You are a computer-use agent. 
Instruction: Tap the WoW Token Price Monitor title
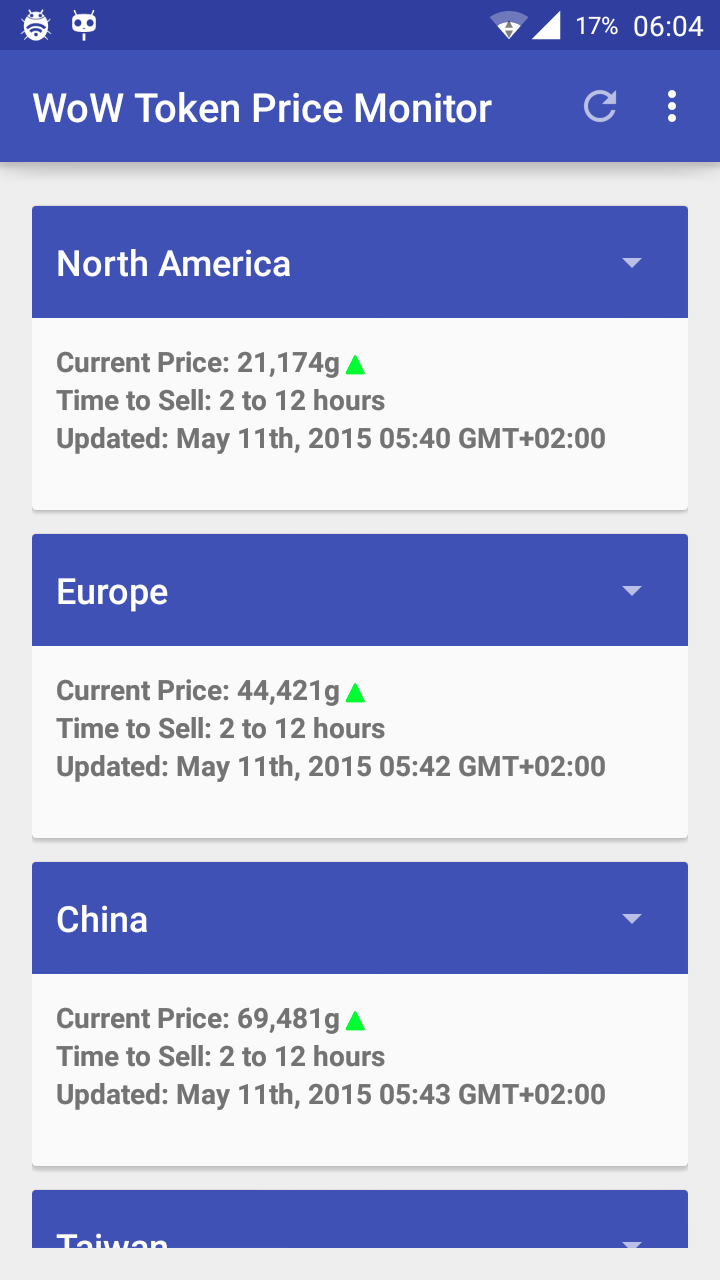click(262, 108)
